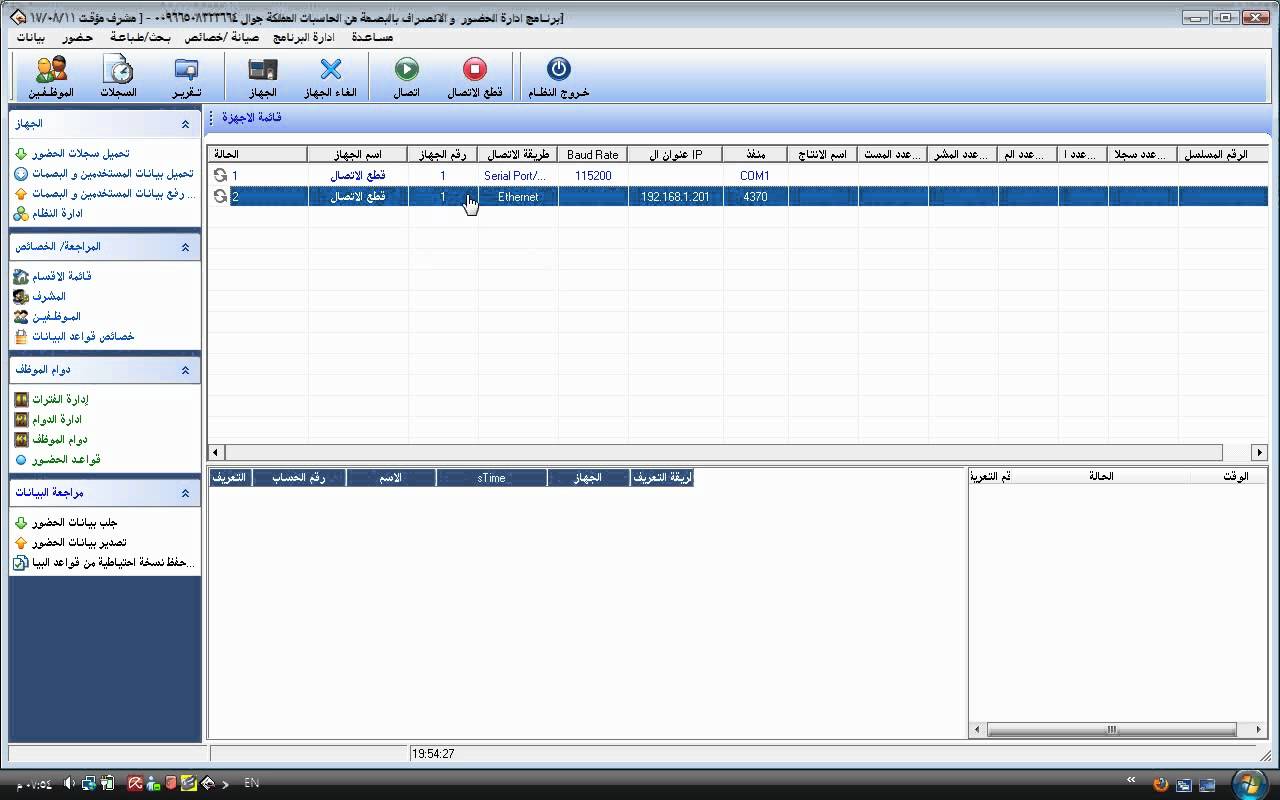Click status refresh icon in device row 1
This screenshot has width=1280, height=800.
(220, 175)
